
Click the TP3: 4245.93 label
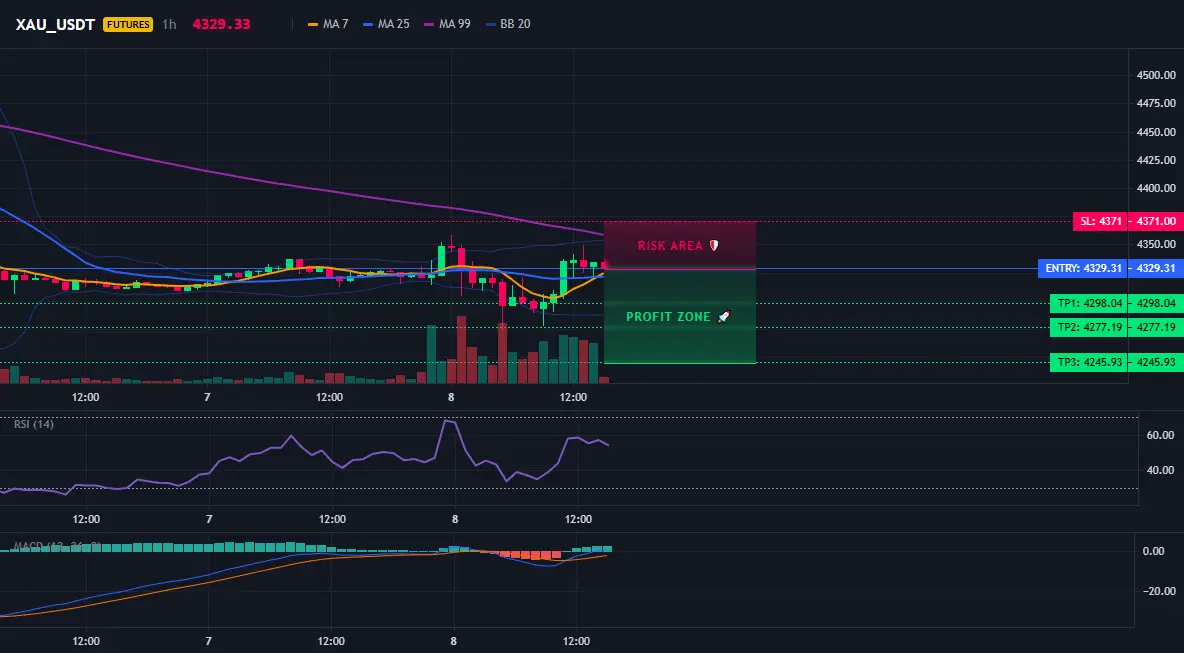[1089, 362]
